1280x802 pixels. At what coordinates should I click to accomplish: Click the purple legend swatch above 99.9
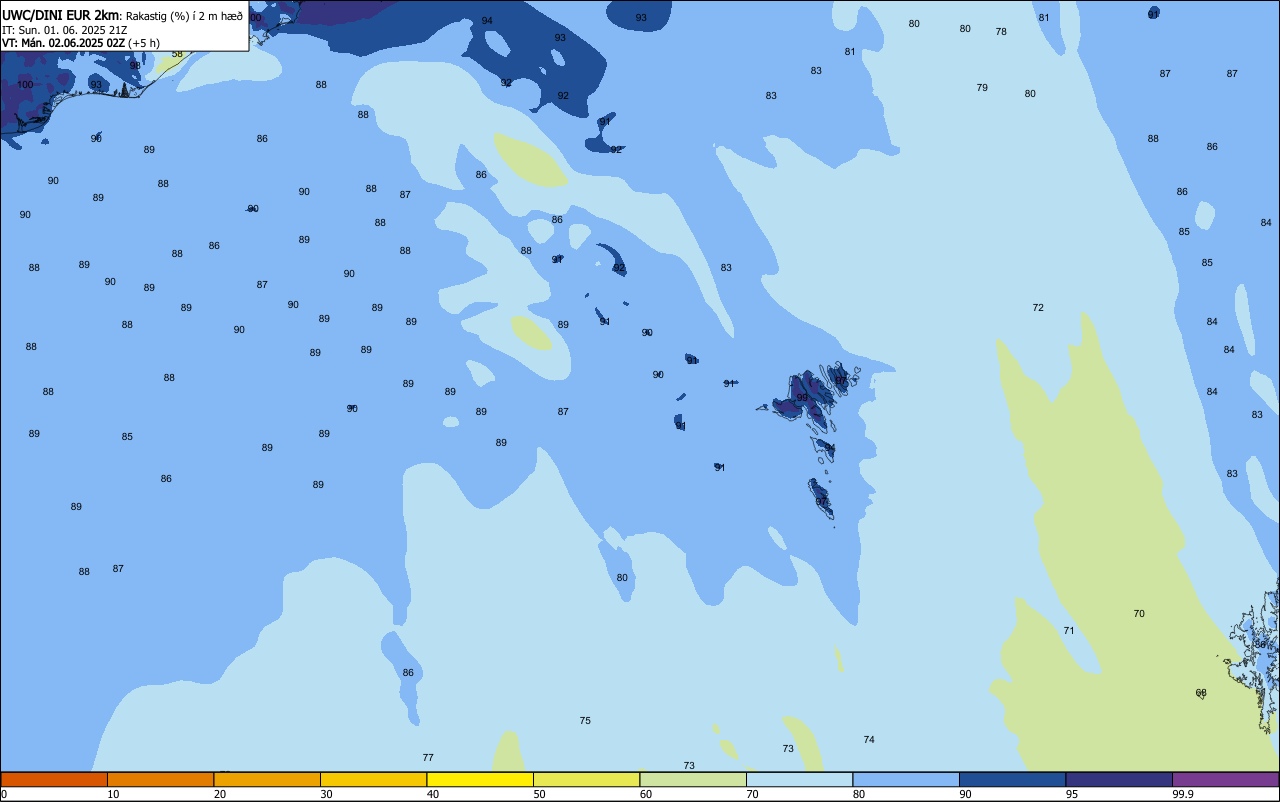tap(1225, 779)
